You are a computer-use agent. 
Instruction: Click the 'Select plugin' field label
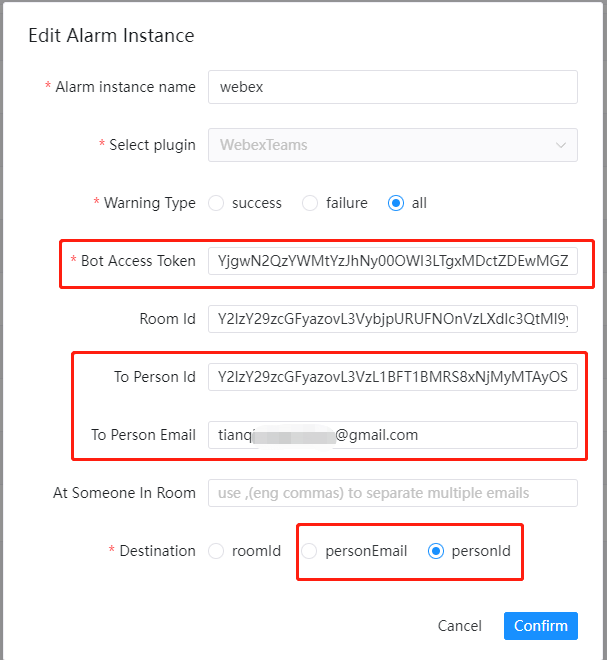152,145
